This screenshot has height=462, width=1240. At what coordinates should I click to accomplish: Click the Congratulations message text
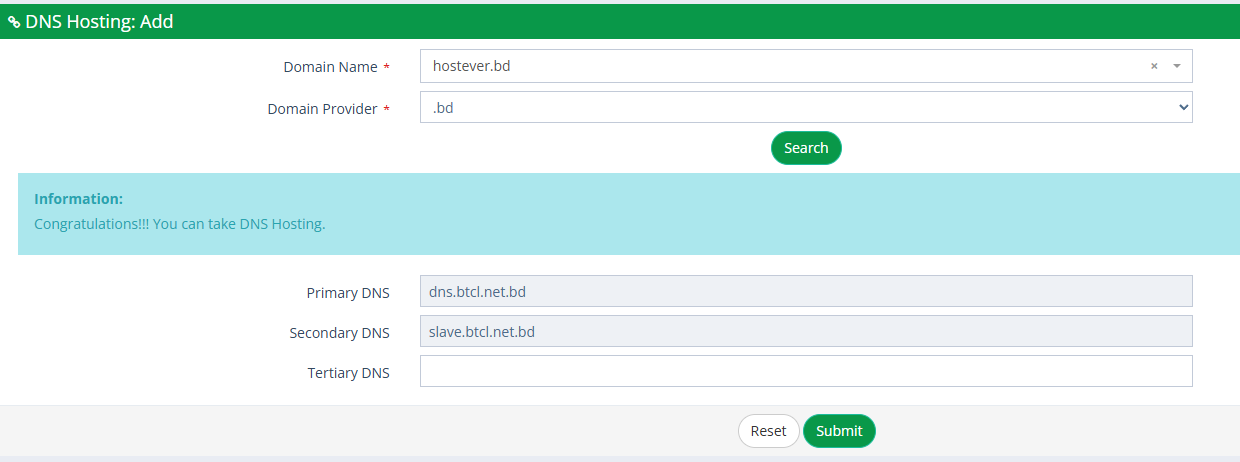(x=180, y=224)
